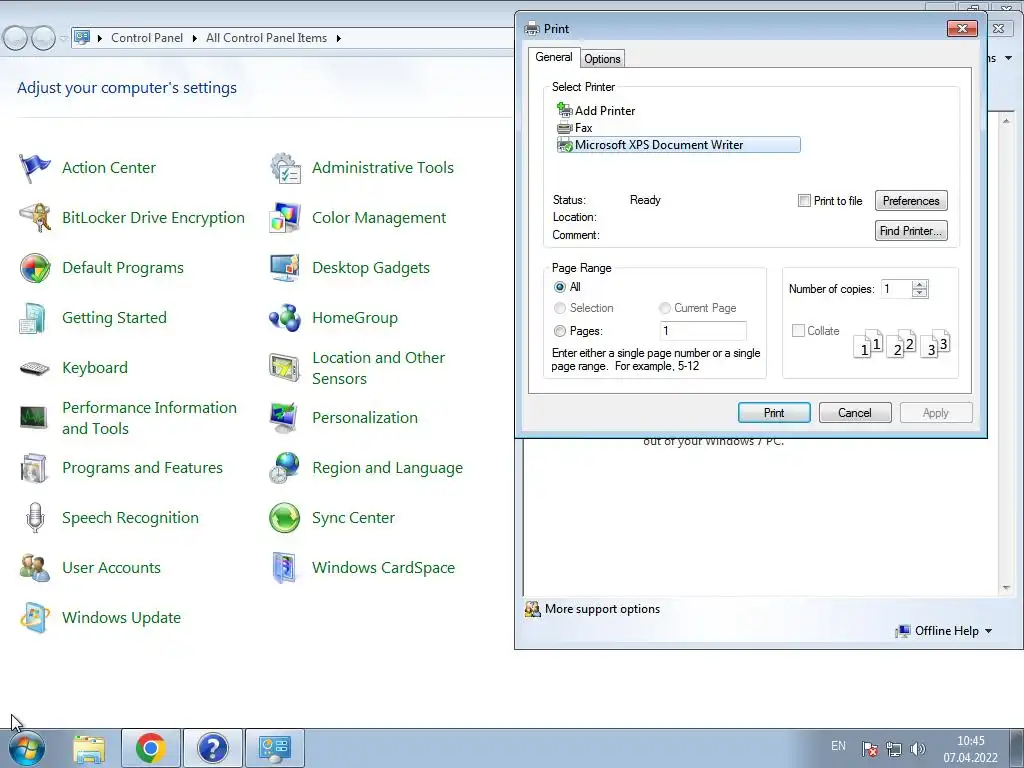The image size is (1024, 768).
Task: Open the Windows CardSpace icon
Action: click(x=285, y=568)
